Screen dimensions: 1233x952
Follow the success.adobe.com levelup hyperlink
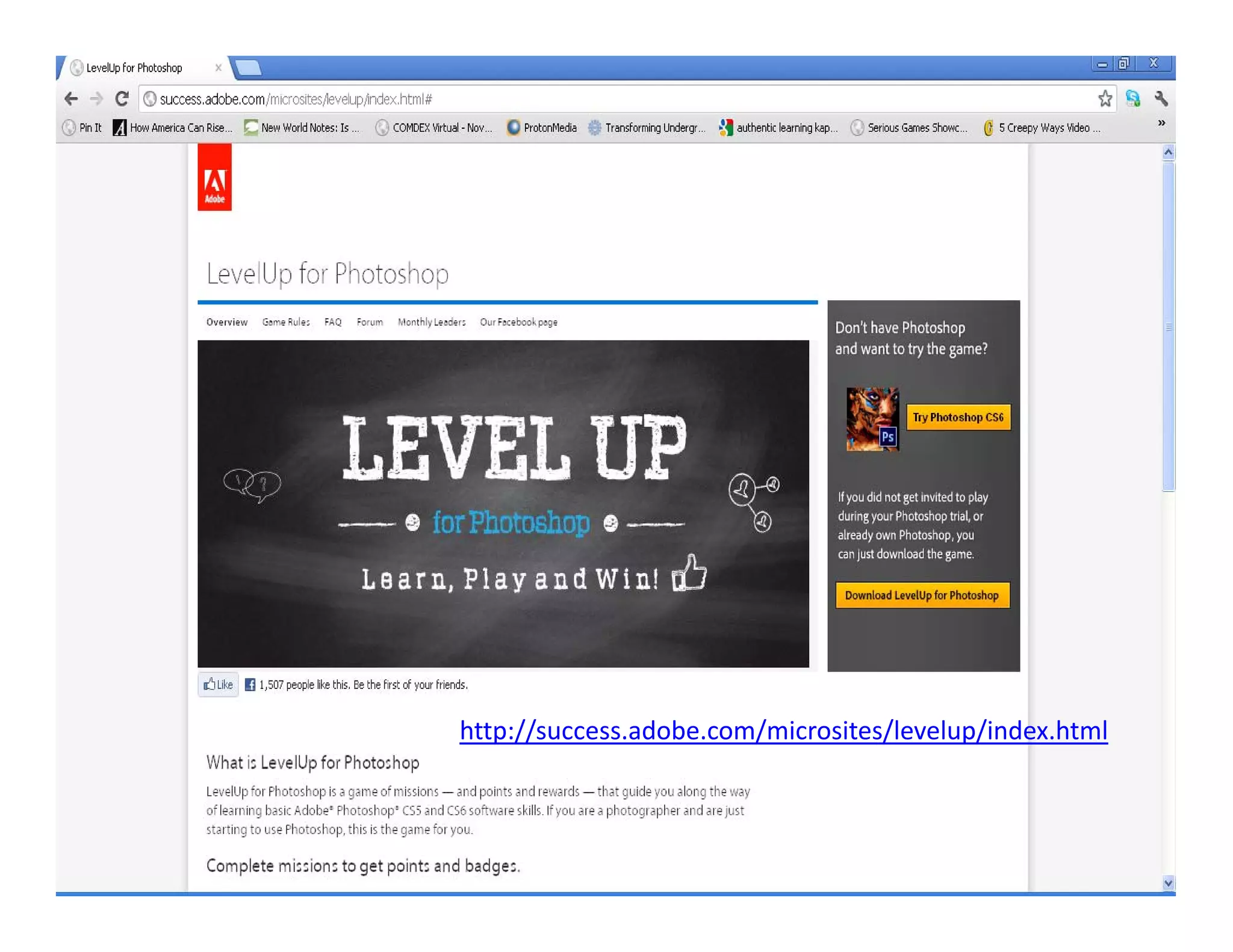pyautogui.click(x=783, y=730)
